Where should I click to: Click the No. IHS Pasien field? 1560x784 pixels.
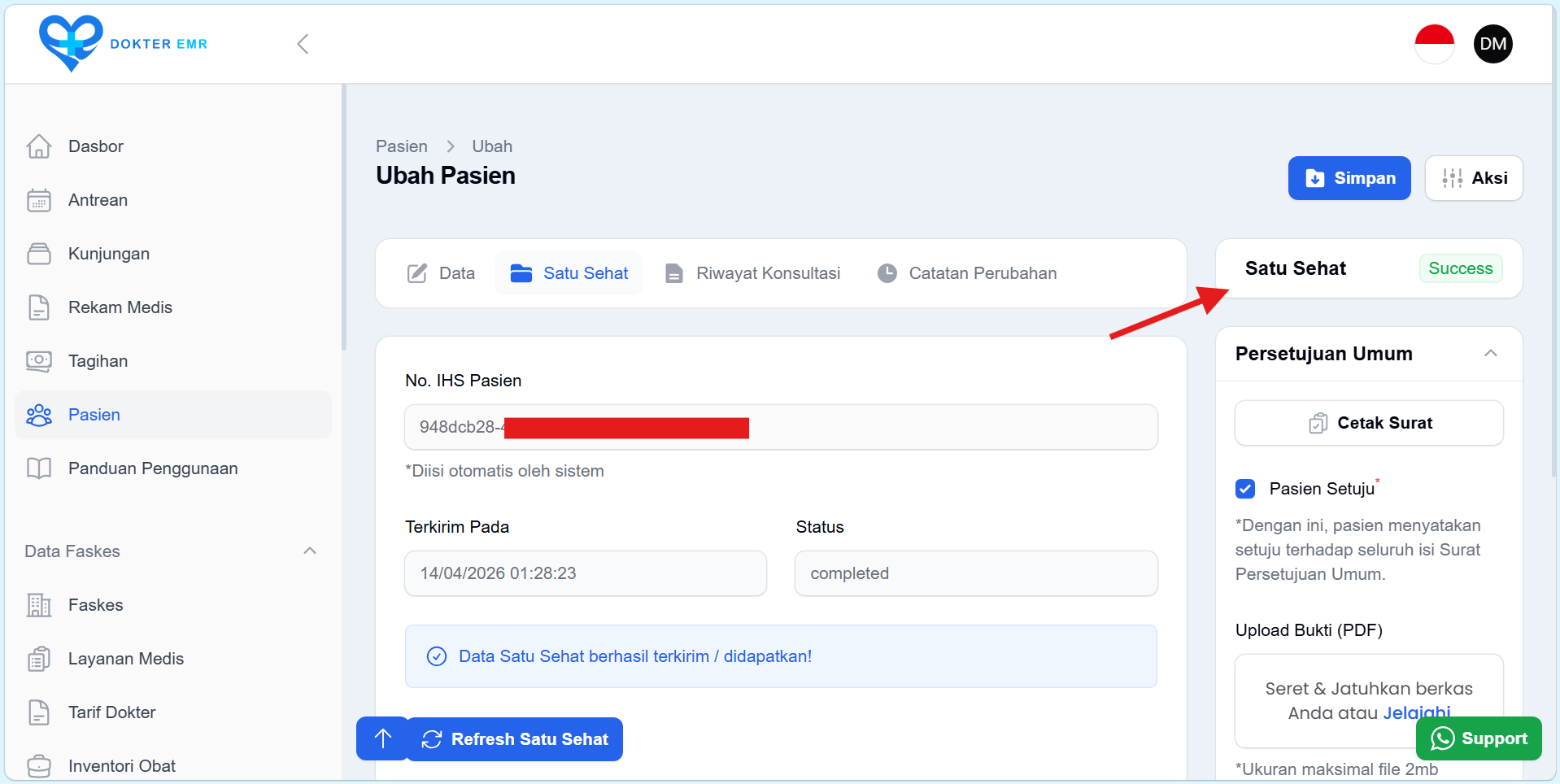click(x=781, y=427)
